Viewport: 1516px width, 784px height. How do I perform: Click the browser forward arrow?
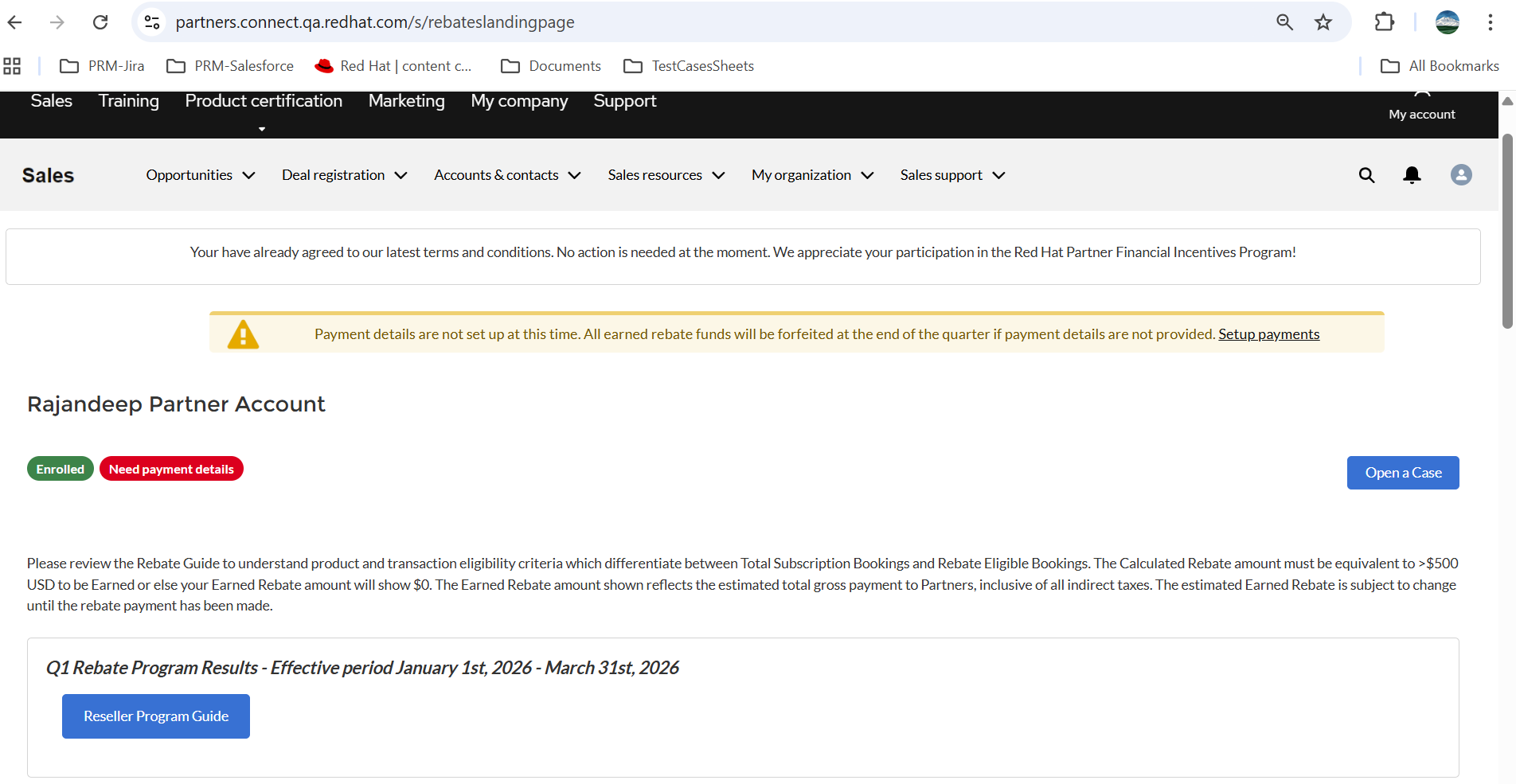point(57,22)
